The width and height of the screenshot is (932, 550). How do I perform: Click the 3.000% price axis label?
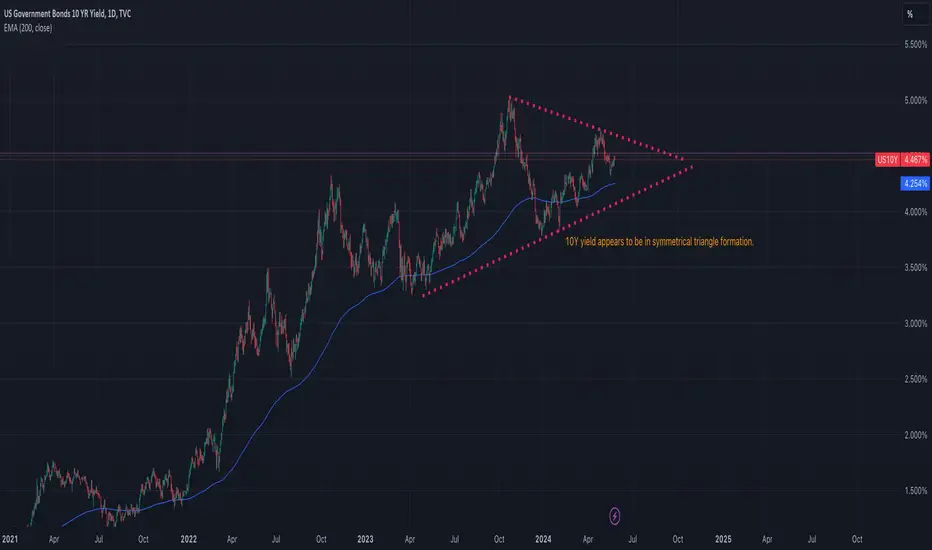pos(915,323)
